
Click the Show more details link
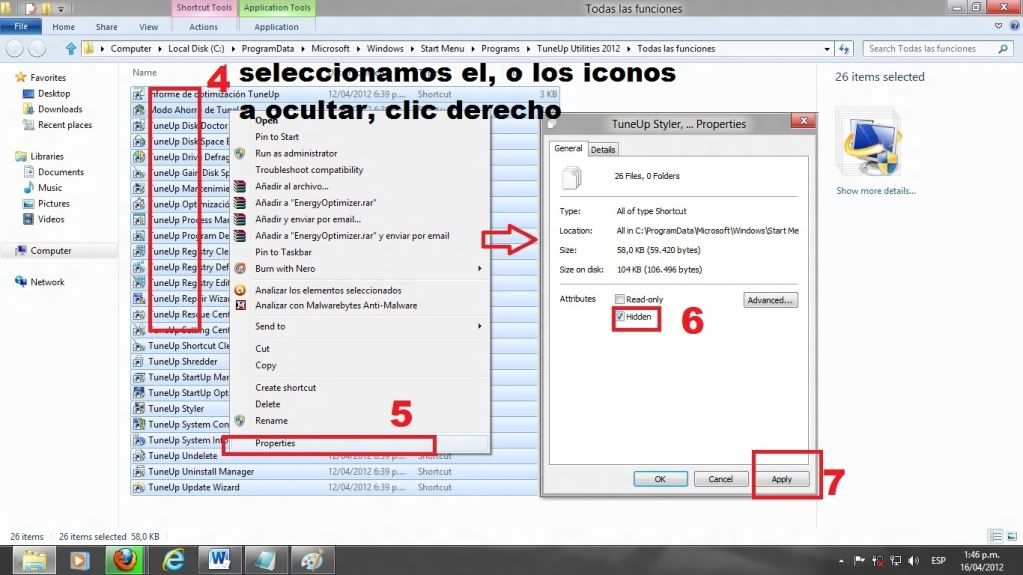pos(875,191)
